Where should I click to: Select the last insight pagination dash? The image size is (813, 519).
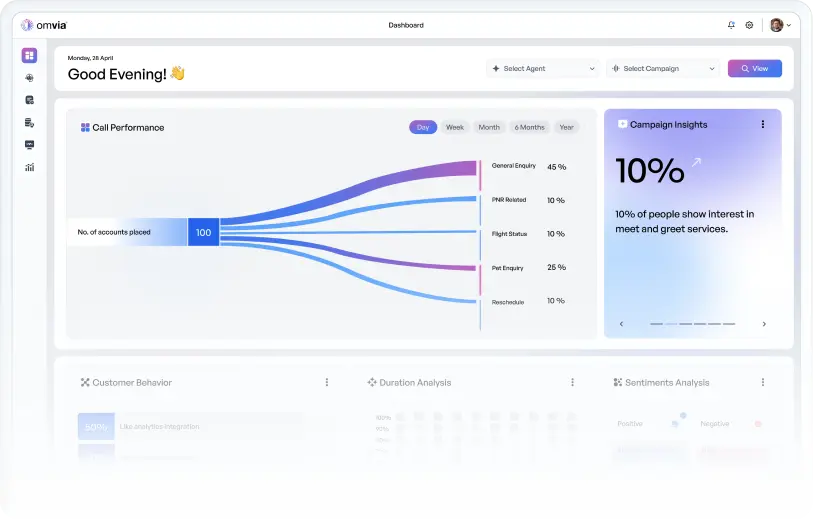pyautogui.click(x=729, y=324)
